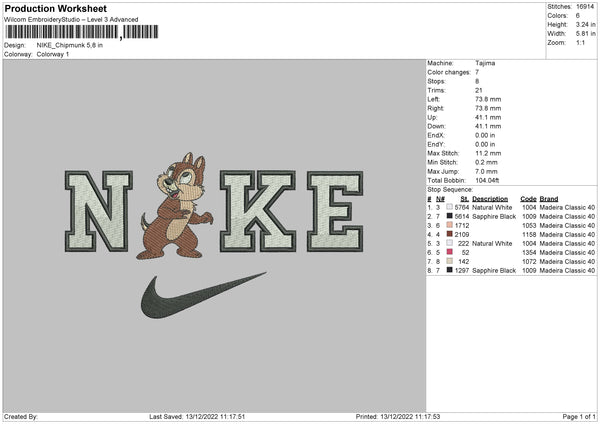600x424 pixels.
Task: Click the Natural White swatch in stop 1
Action: coord(450,207)
